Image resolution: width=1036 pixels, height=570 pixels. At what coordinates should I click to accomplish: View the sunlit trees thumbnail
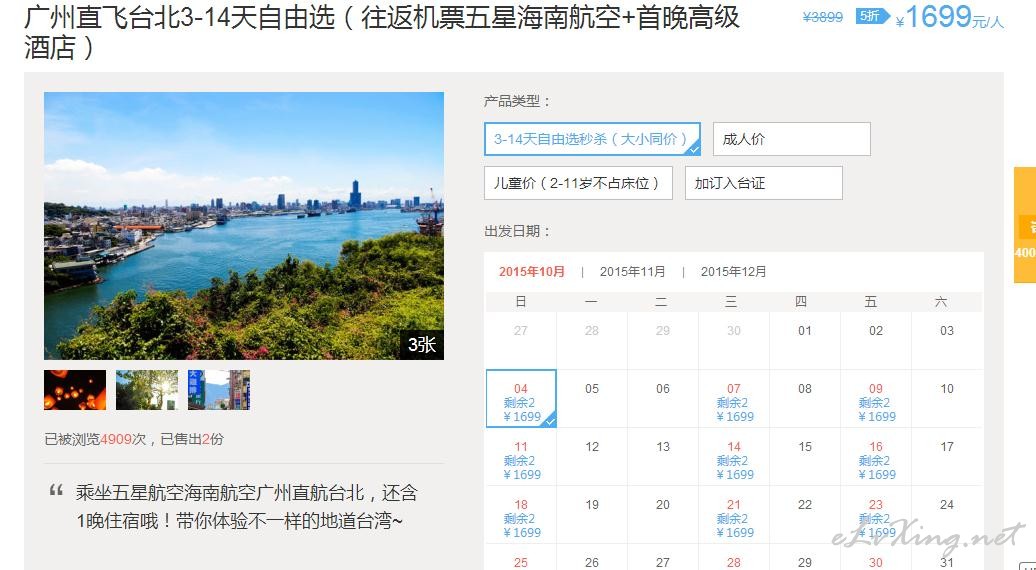[147, 390]
